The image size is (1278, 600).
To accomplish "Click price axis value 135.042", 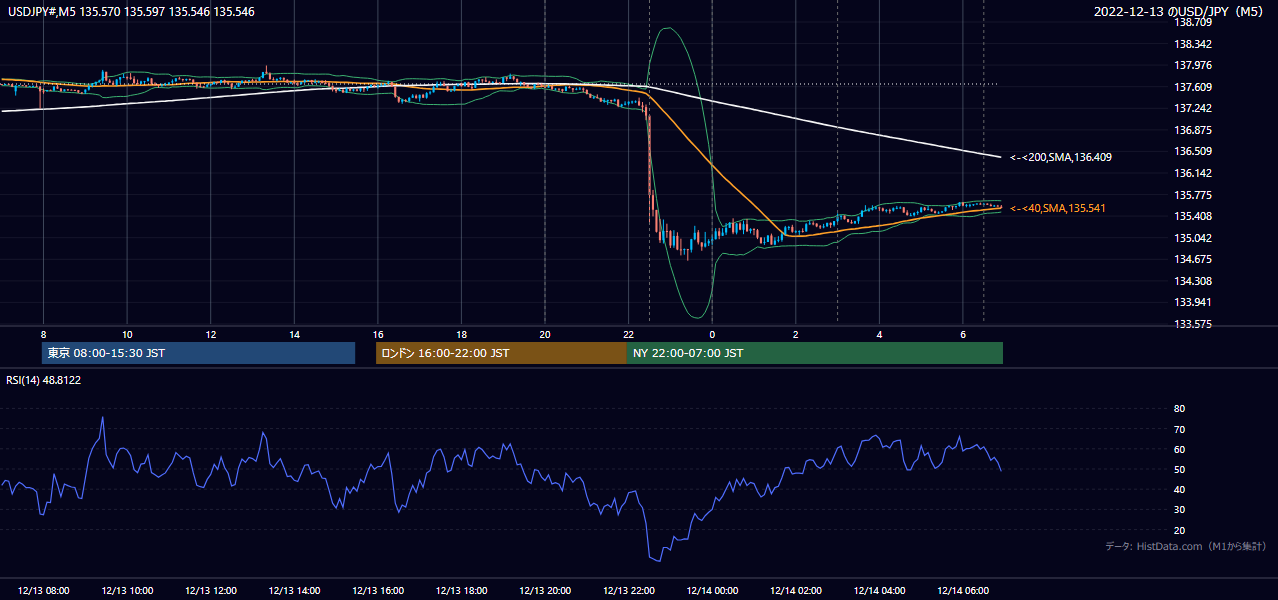I will [1192, 238].
